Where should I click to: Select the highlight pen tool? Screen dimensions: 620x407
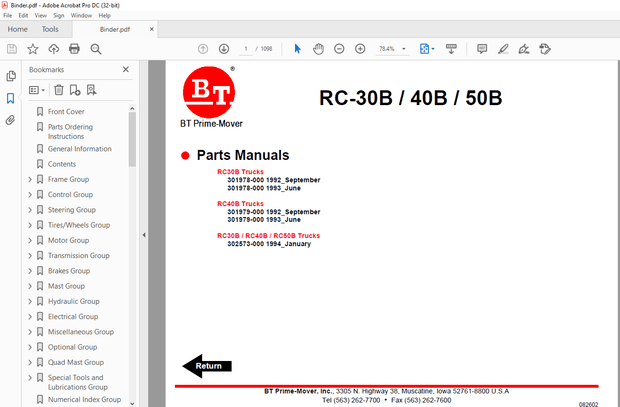[x=503, y=49]
